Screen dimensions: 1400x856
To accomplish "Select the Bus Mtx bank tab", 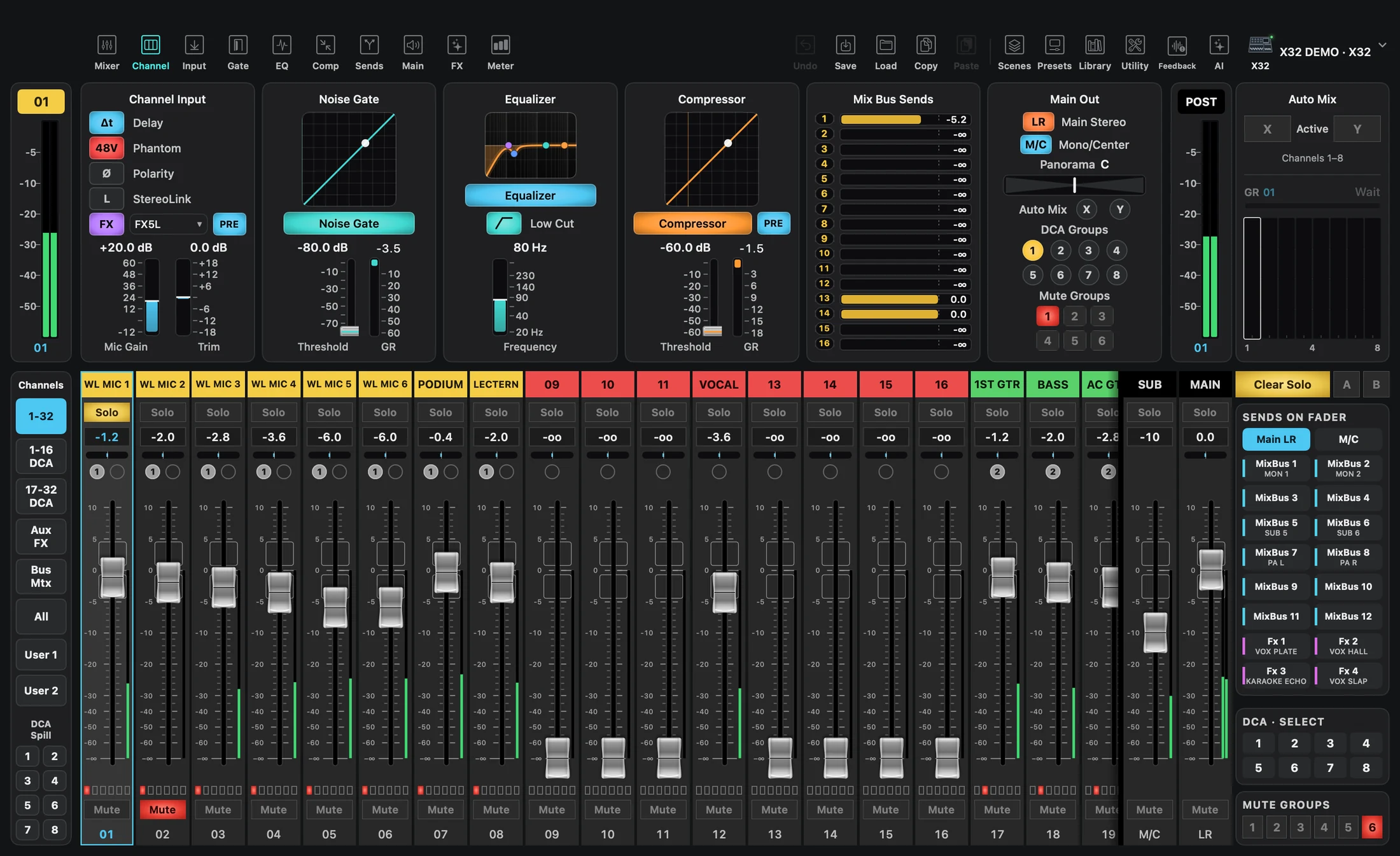I will pyautogui.click(x=41, y=577).
